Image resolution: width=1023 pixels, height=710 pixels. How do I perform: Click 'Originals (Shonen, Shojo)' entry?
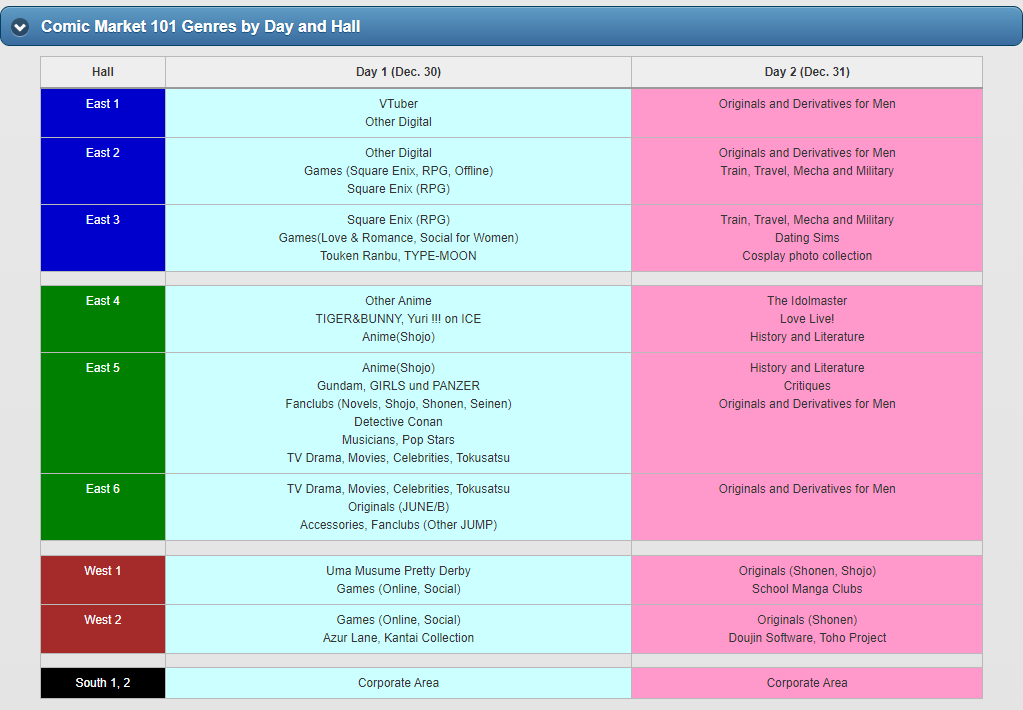(x=807, y=571)
